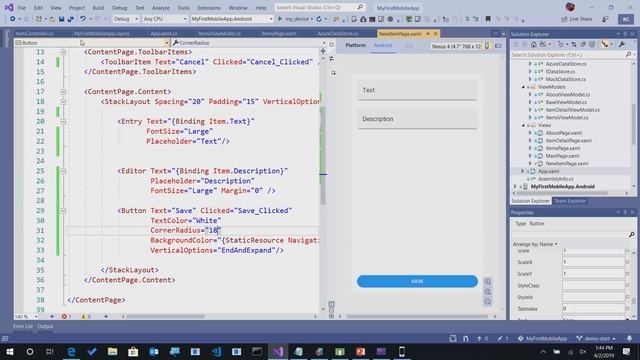Open the Build menu
640x360 pixels.
point(98,8)
